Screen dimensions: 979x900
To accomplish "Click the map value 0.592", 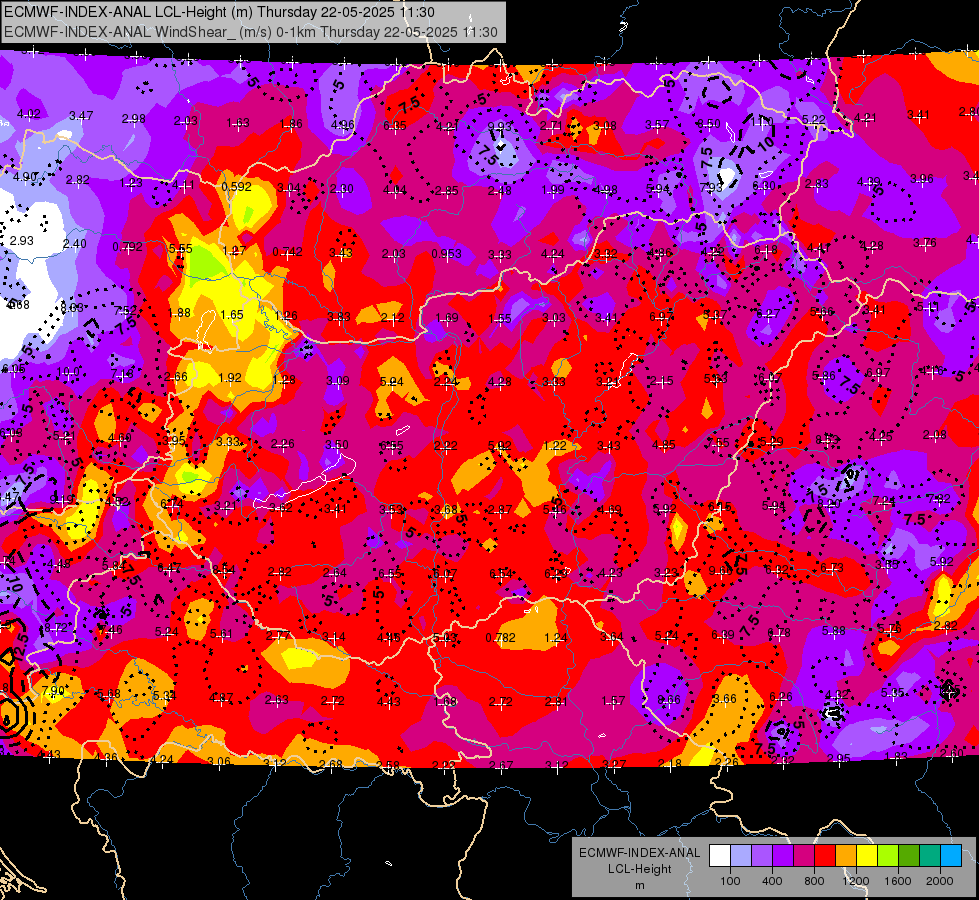I will point(237,186).
